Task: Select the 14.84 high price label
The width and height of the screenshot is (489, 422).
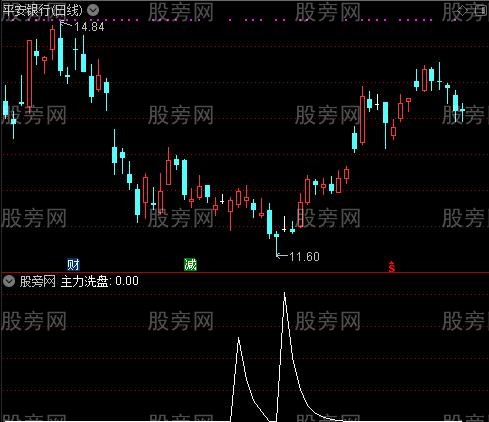Action: point(89,27)
